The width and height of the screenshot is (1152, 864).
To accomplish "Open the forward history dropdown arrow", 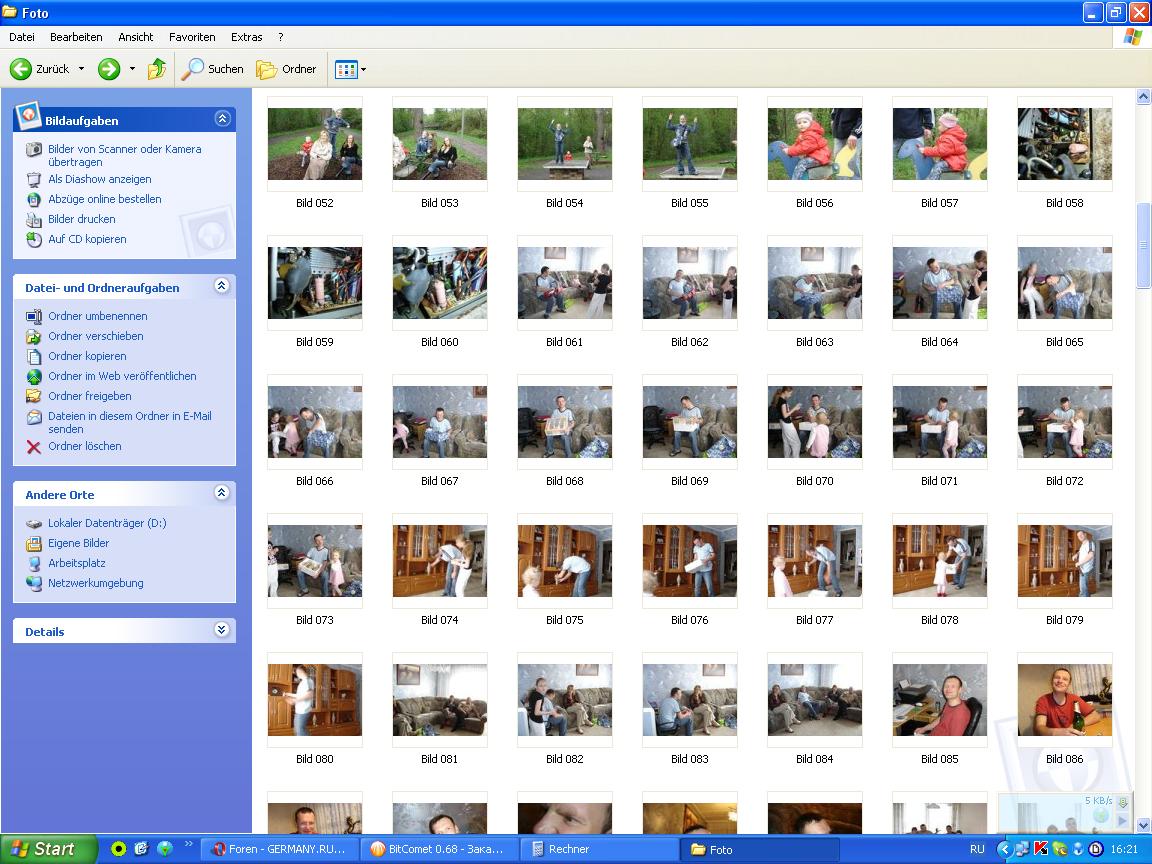I will 132,69.
